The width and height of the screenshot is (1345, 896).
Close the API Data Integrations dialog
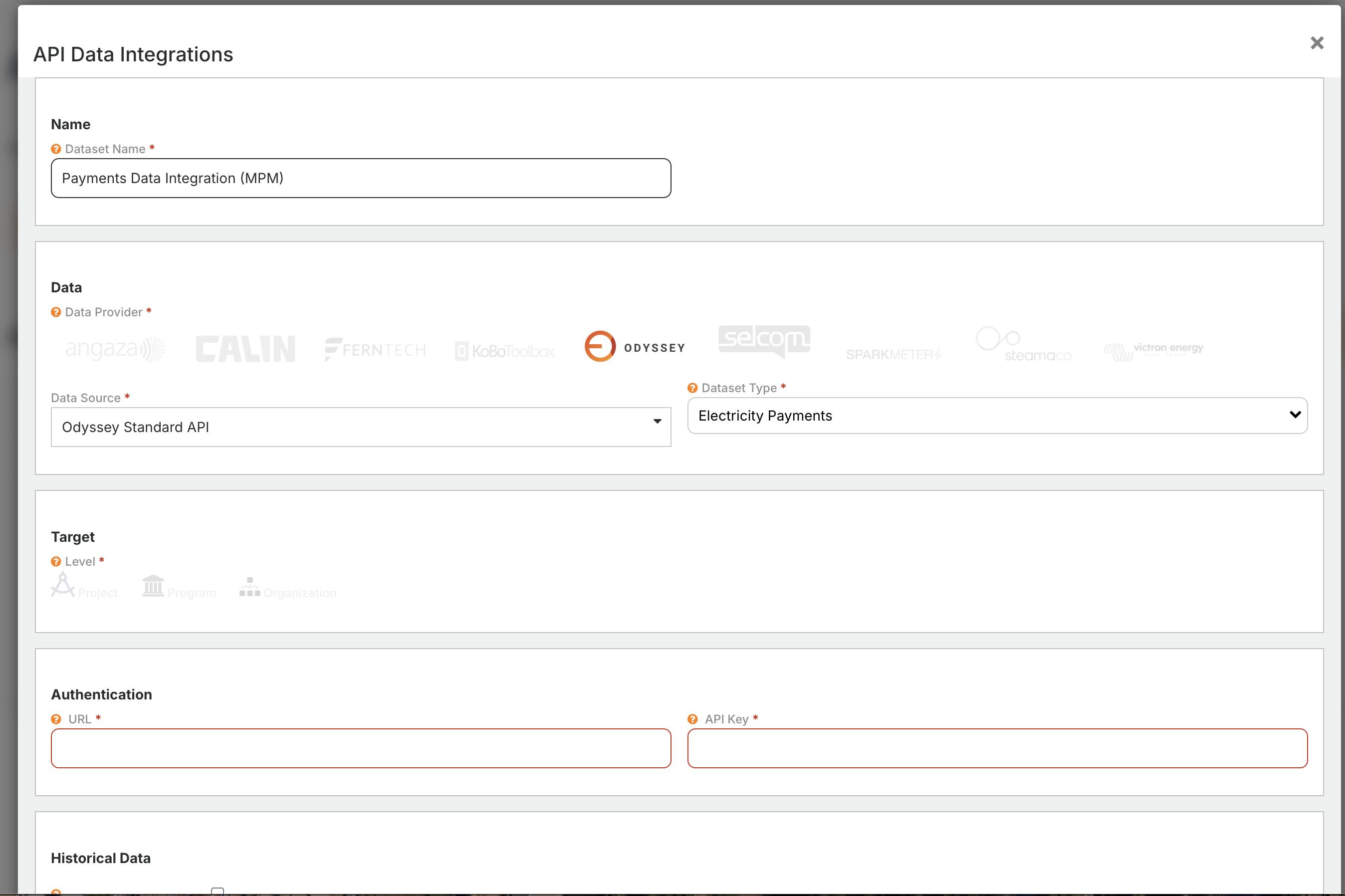coord(1317,43)
